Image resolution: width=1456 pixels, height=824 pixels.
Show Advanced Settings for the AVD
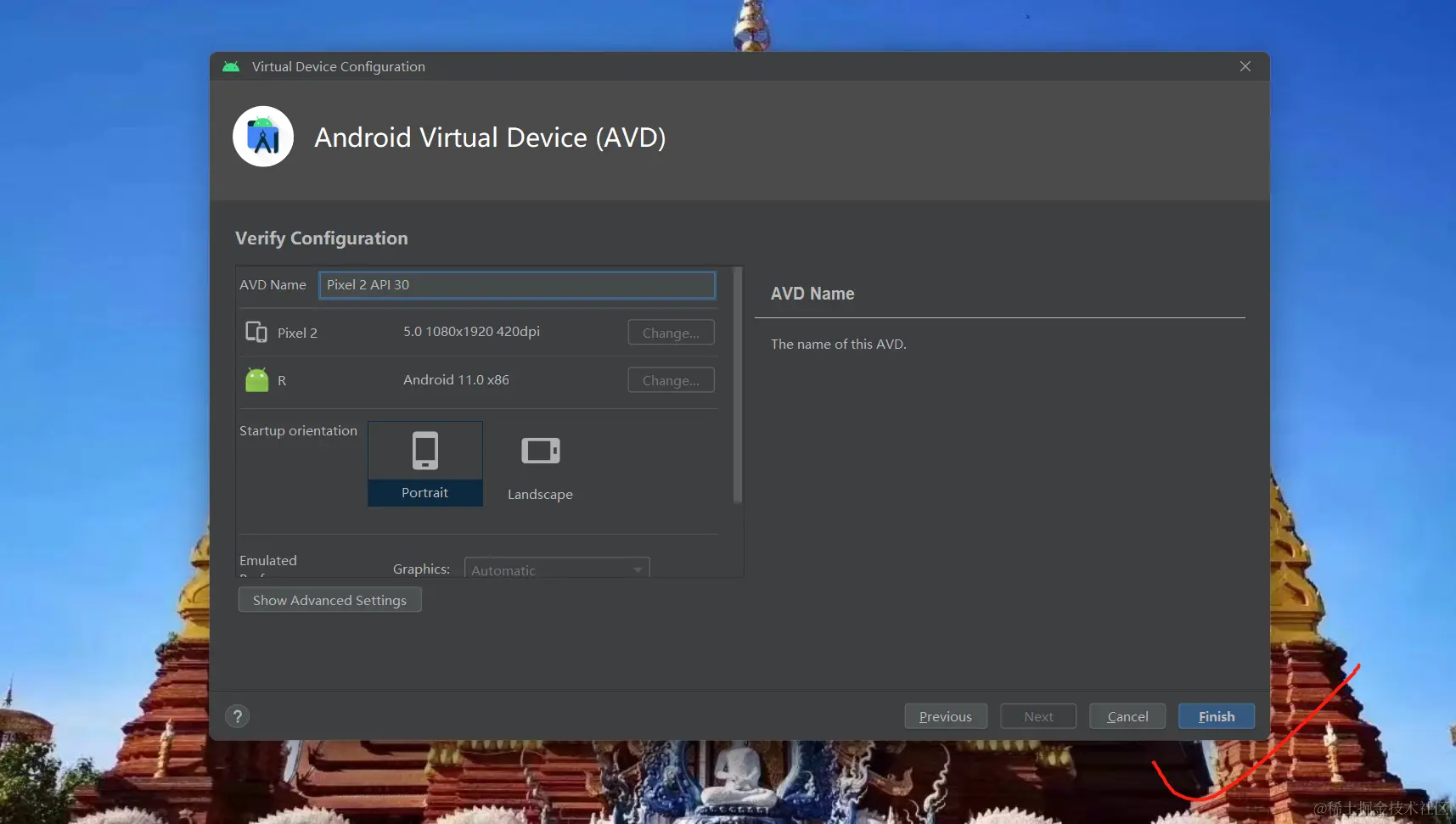click(x=329, y=600)
